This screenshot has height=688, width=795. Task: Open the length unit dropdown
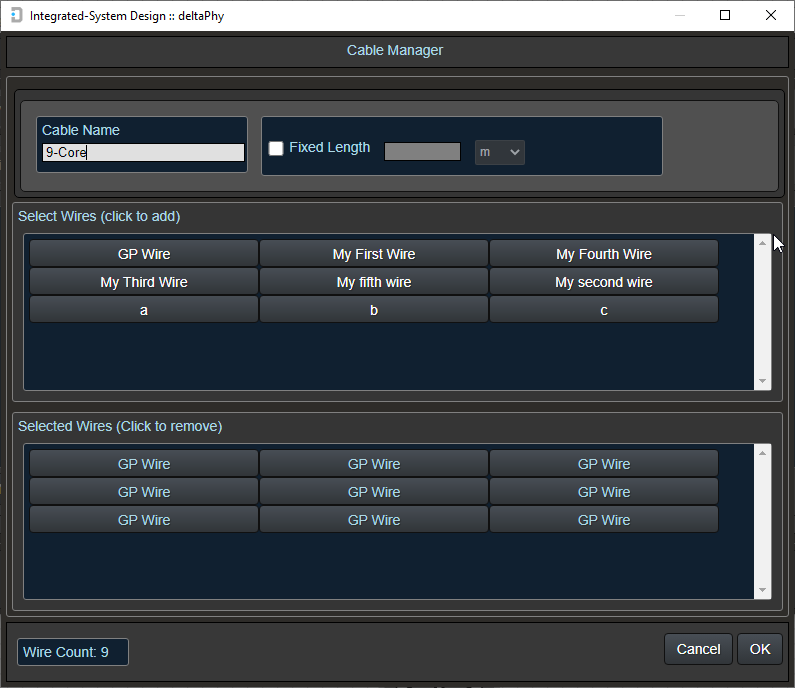tap(500, 152)
